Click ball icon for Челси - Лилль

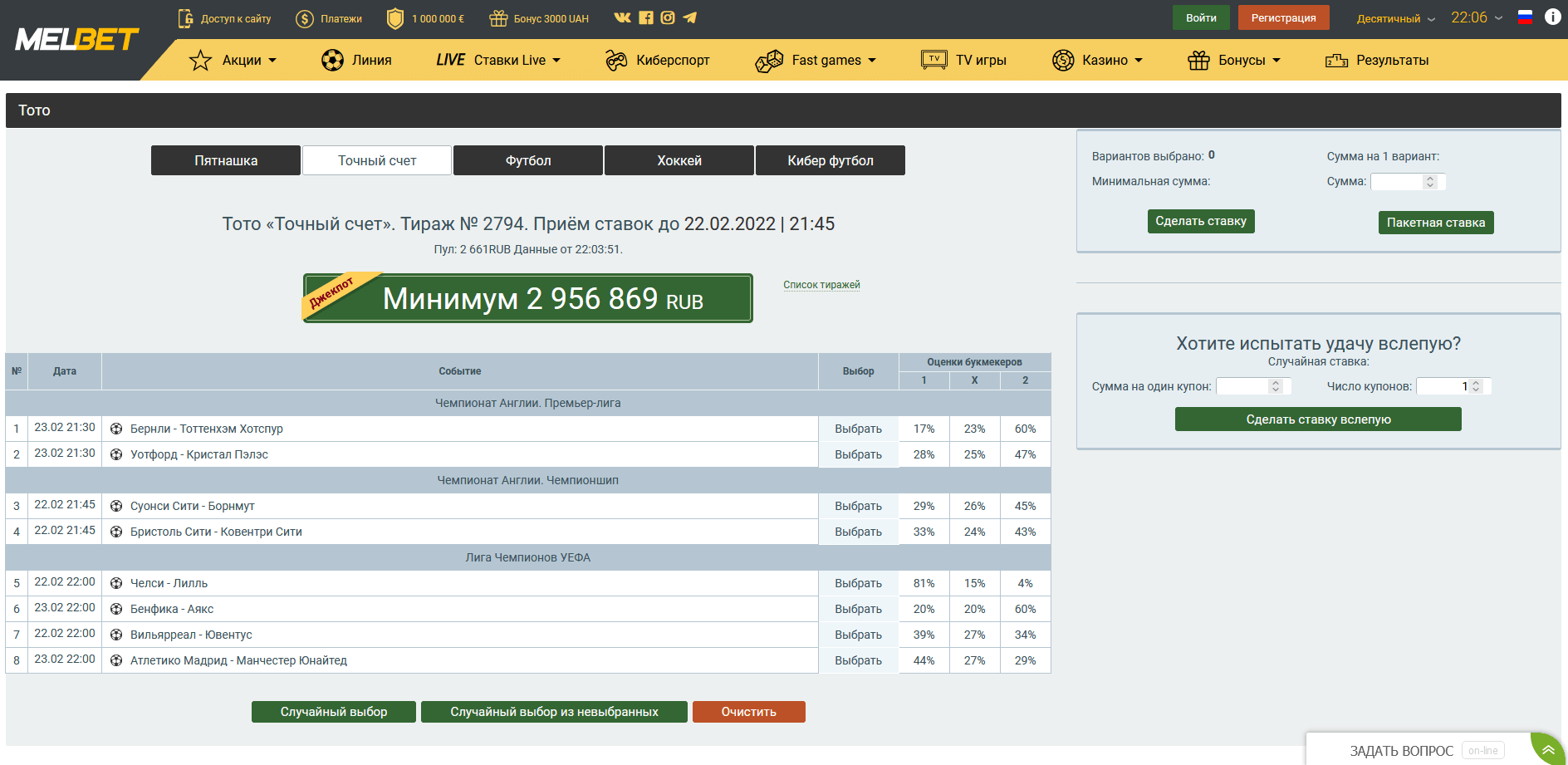pos(116,583)
